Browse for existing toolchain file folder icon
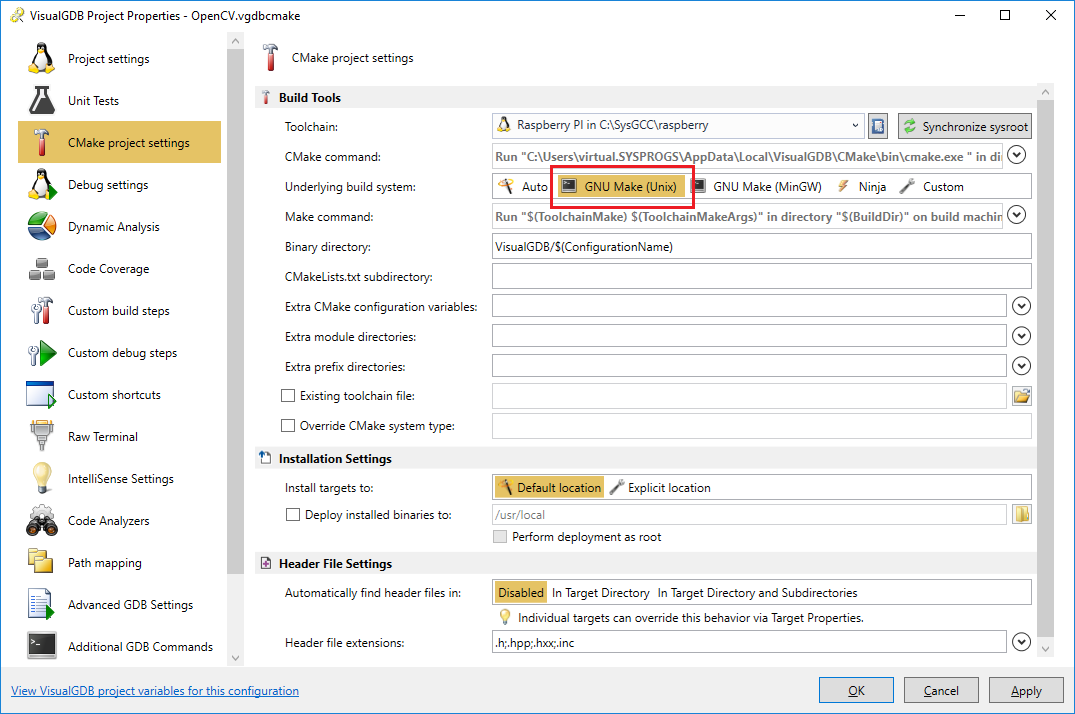The image size is (1075, 714). (1022, 396)
